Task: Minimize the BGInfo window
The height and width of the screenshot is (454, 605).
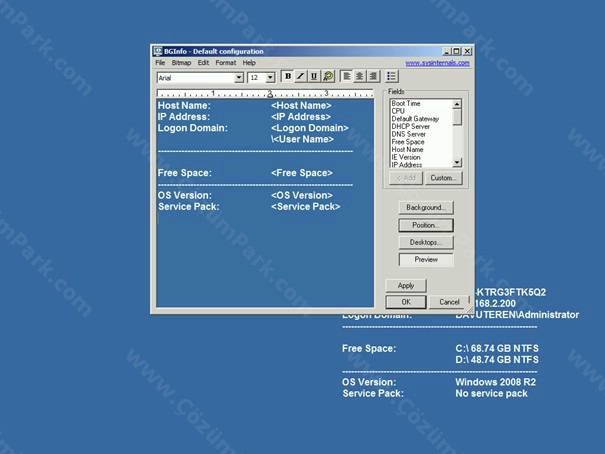Action: pos(447,51)
